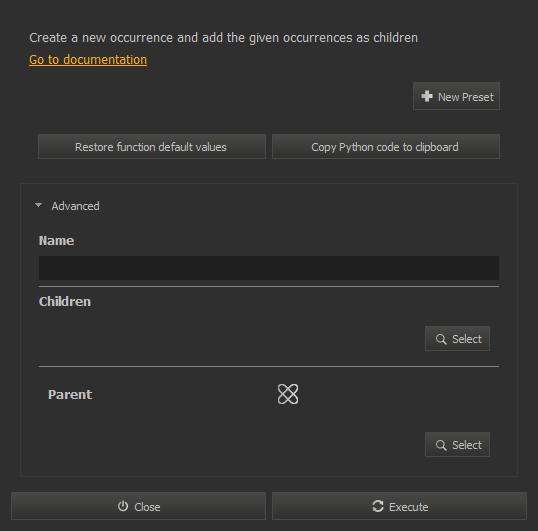The height and width of the screenshot is (531, 538).
Task: Click the Parent parameter label
Action: 70,394
